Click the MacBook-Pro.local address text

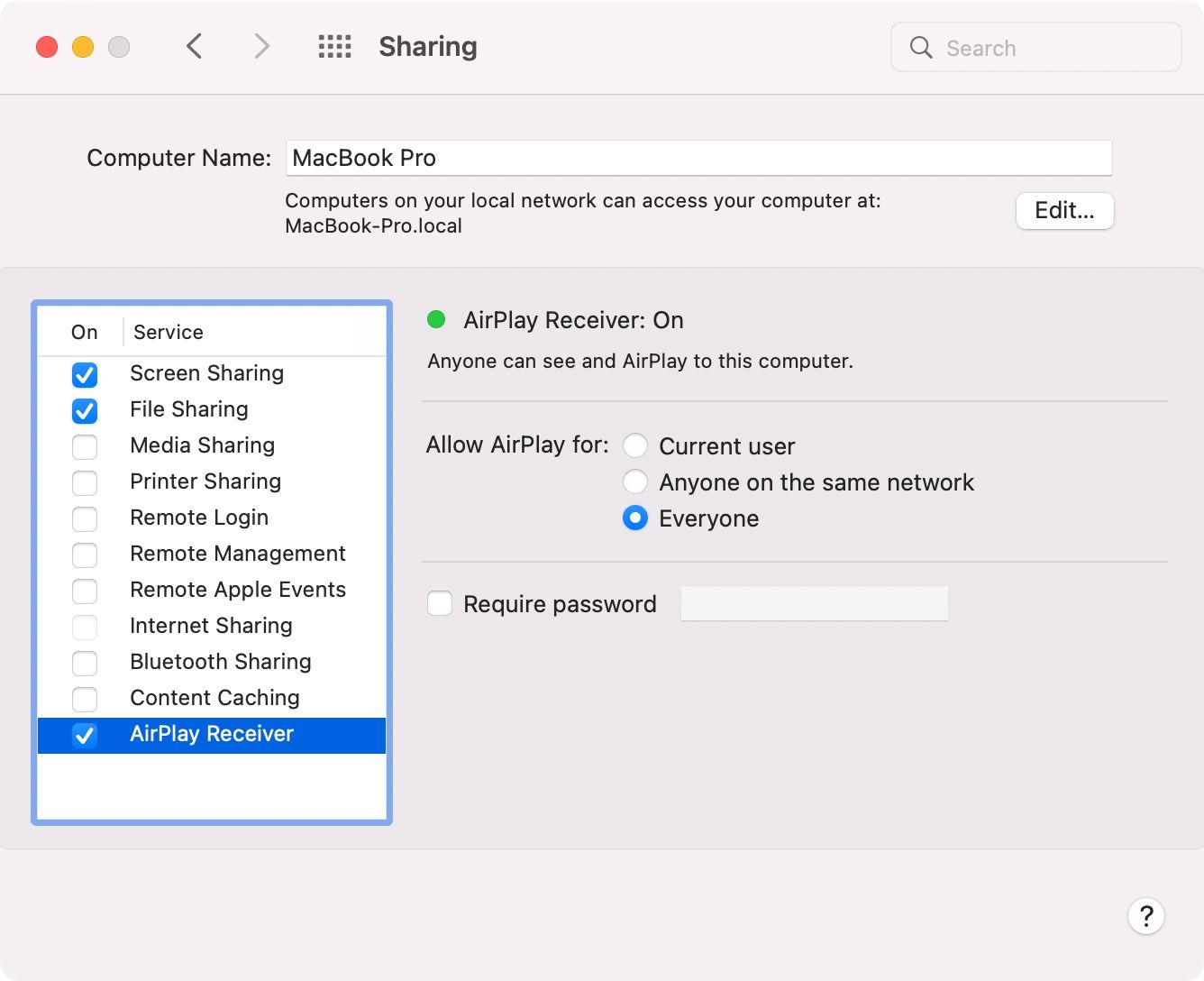tap(373, 225)
